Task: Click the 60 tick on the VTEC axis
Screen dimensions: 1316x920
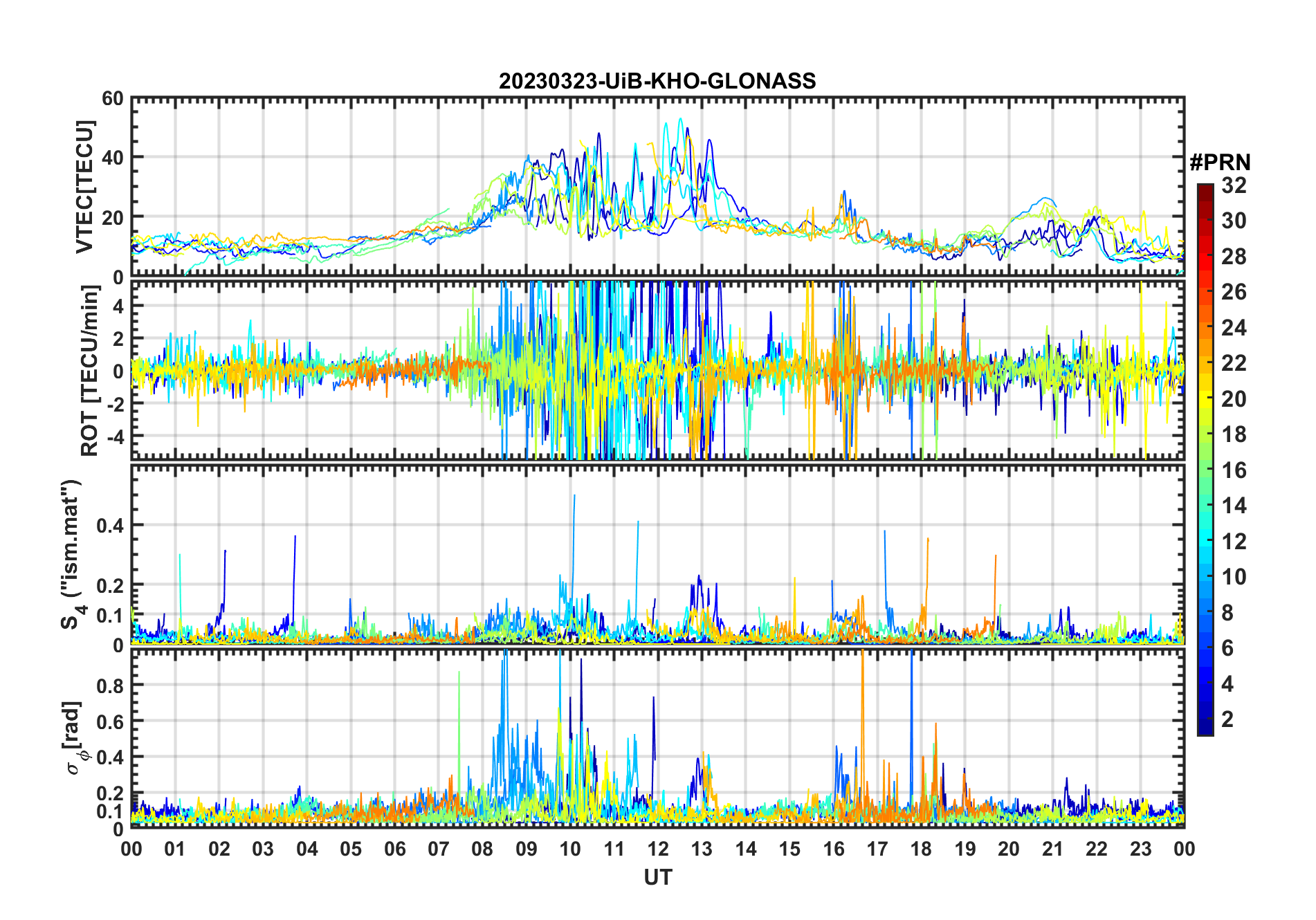Action: pyautogui.click(x=112, y=99)
